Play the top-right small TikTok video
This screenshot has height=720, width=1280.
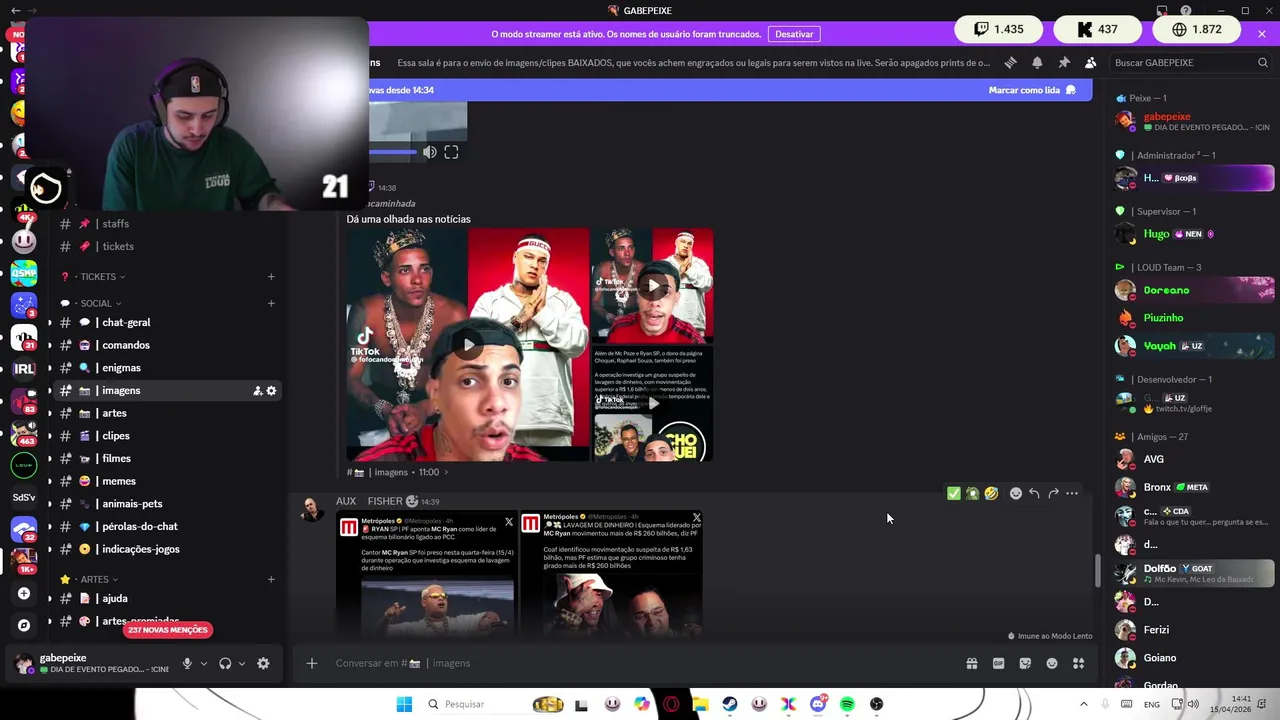[652, 286]
